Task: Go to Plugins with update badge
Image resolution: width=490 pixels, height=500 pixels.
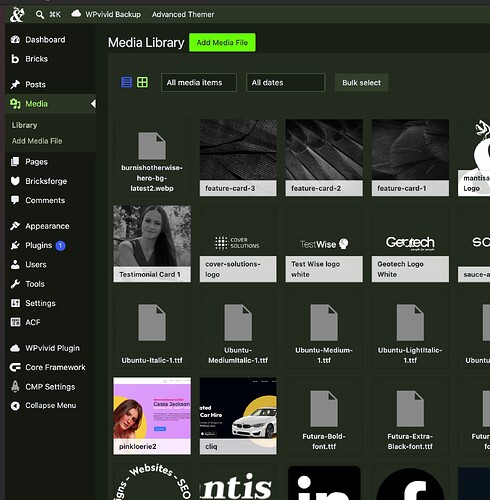Action: coord(38,245)
